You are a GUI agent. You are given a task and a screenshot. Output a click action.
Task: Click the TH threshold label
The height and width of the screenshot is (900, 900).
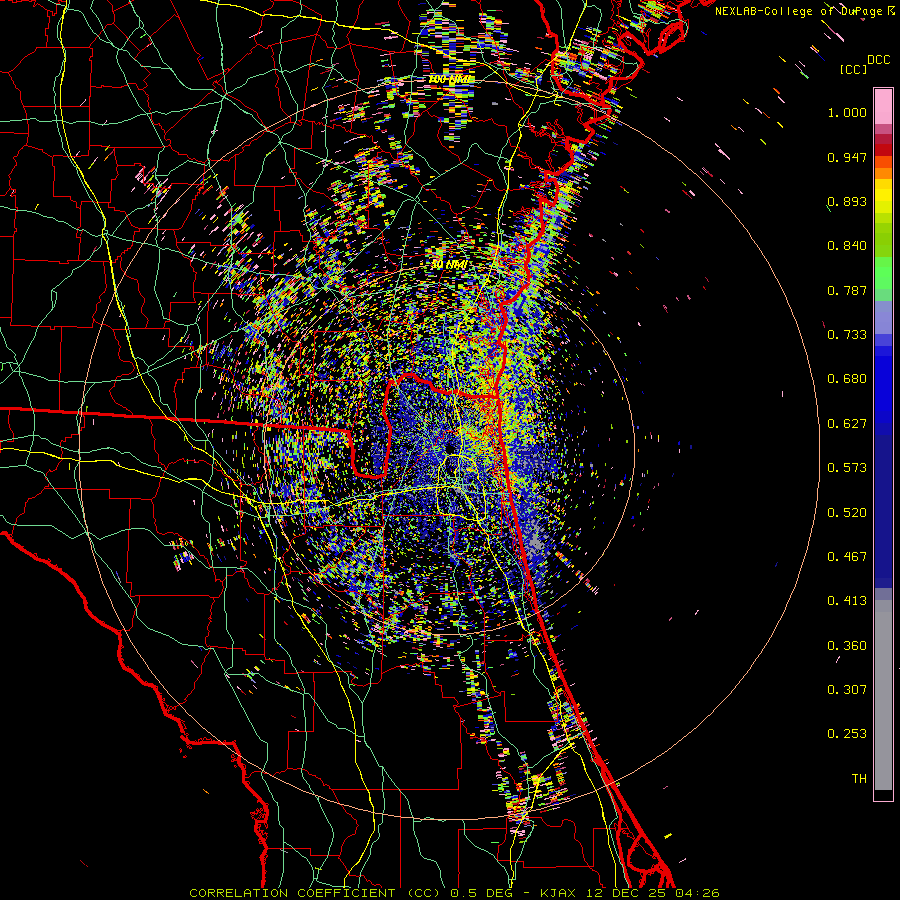click(859, 779)
